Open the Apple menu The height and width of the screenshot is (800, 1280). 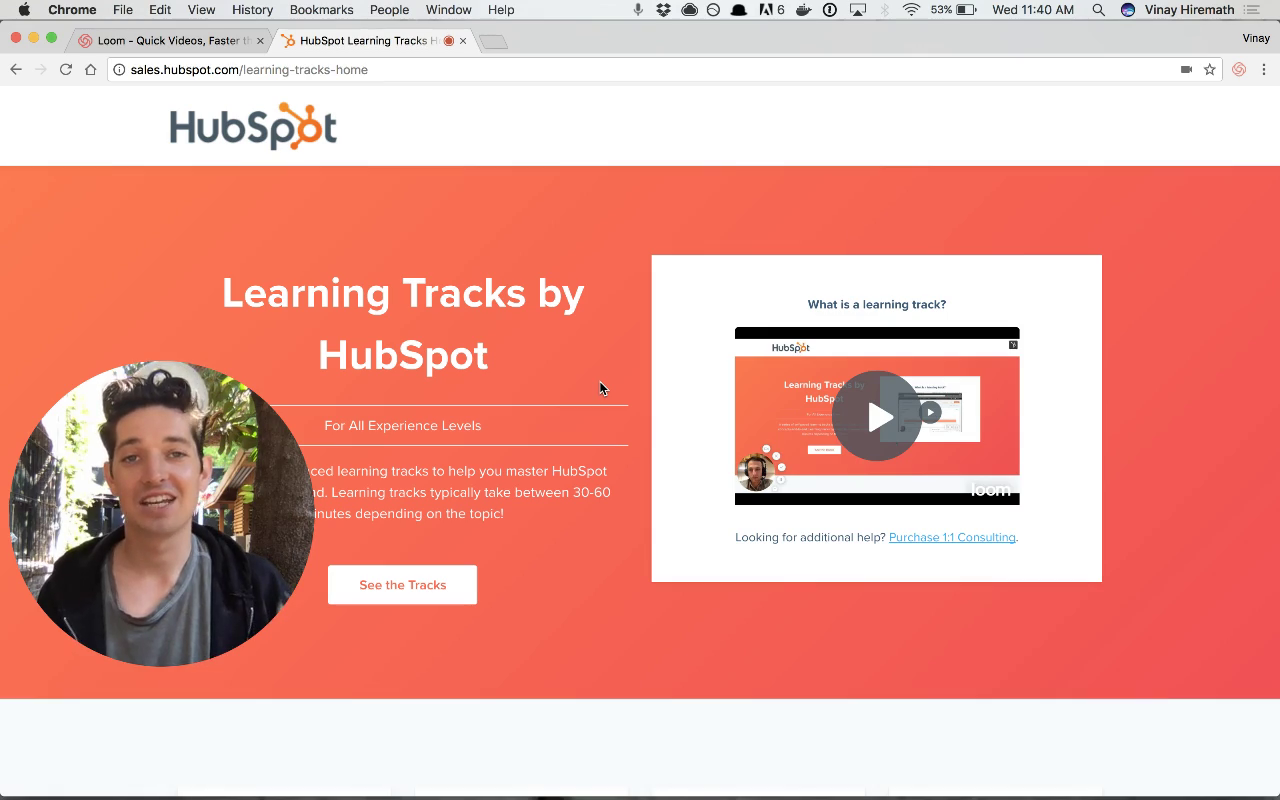pos(25,10)
